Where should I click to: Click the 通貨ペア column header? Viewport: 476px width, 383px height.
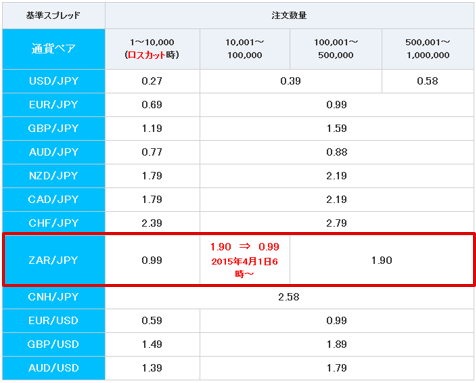[x=54, y=49]
